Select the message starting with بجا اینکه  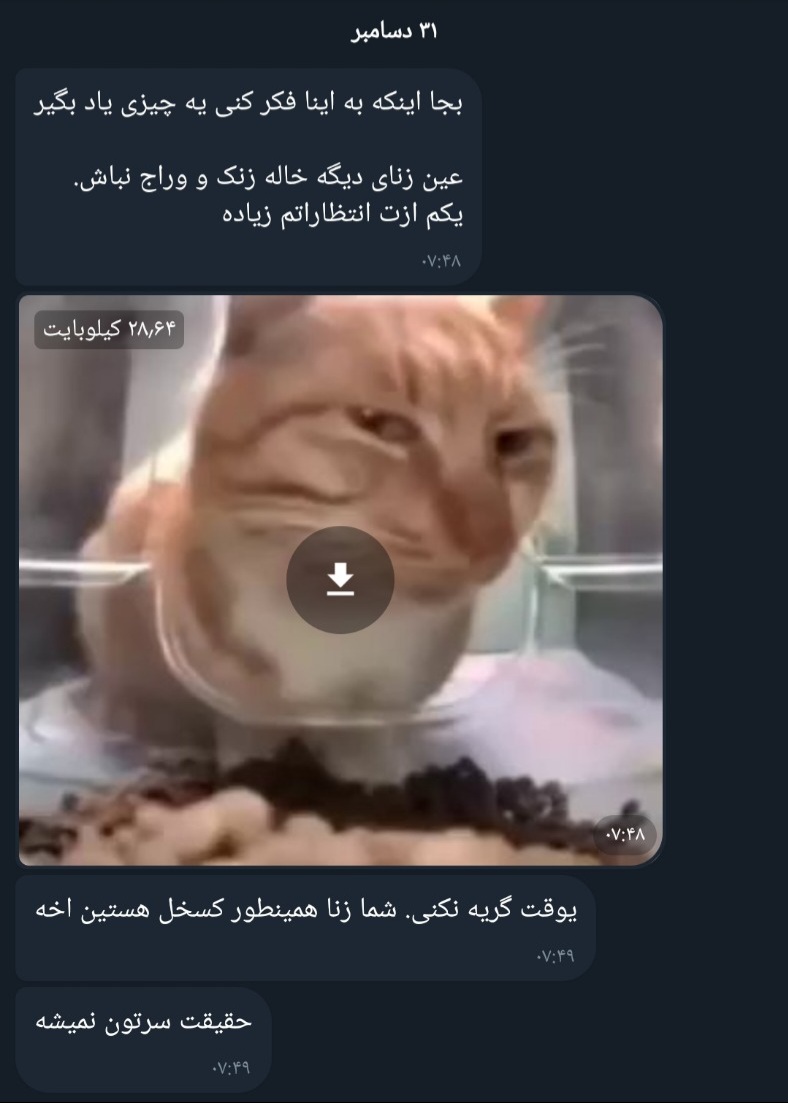click(248, 177)
